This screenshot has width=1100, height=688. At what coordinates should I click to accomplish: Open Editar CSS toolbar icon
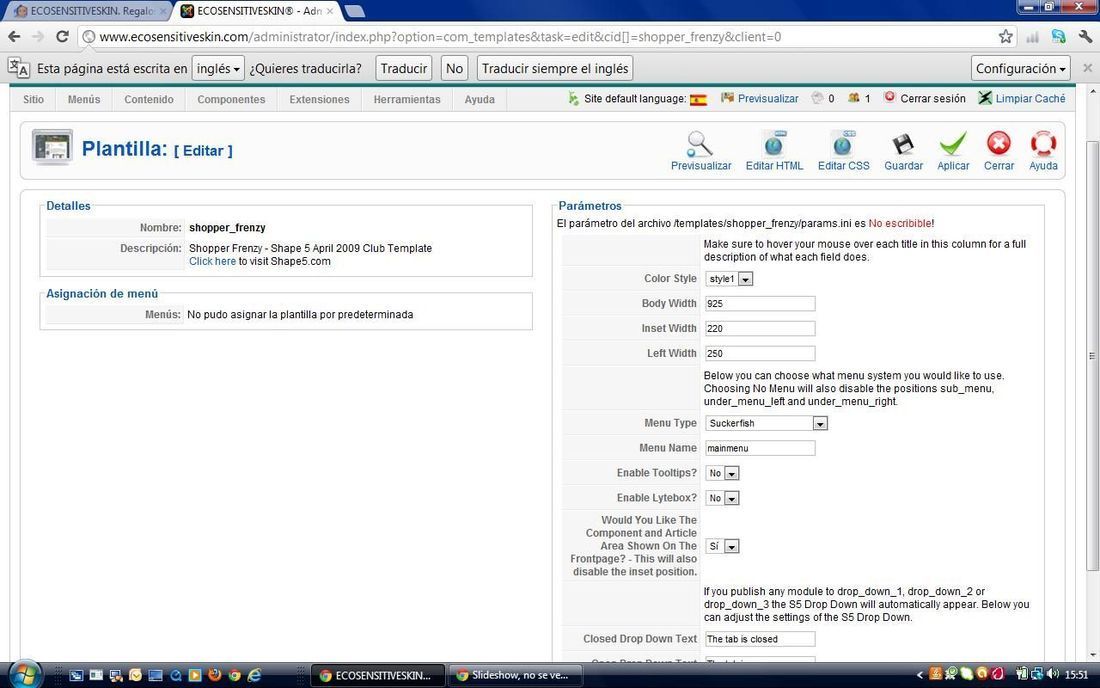click(x=843, y=144)
